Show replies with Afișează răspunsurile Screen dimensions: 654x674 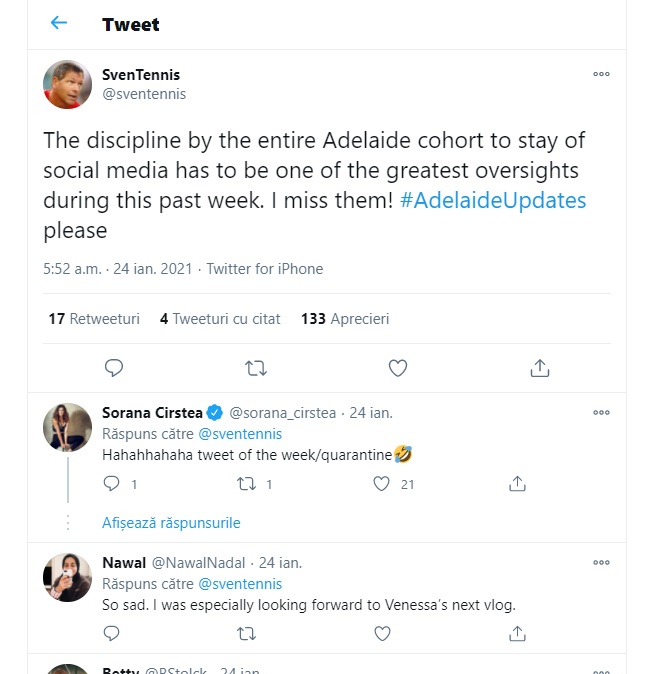(171, 522)
